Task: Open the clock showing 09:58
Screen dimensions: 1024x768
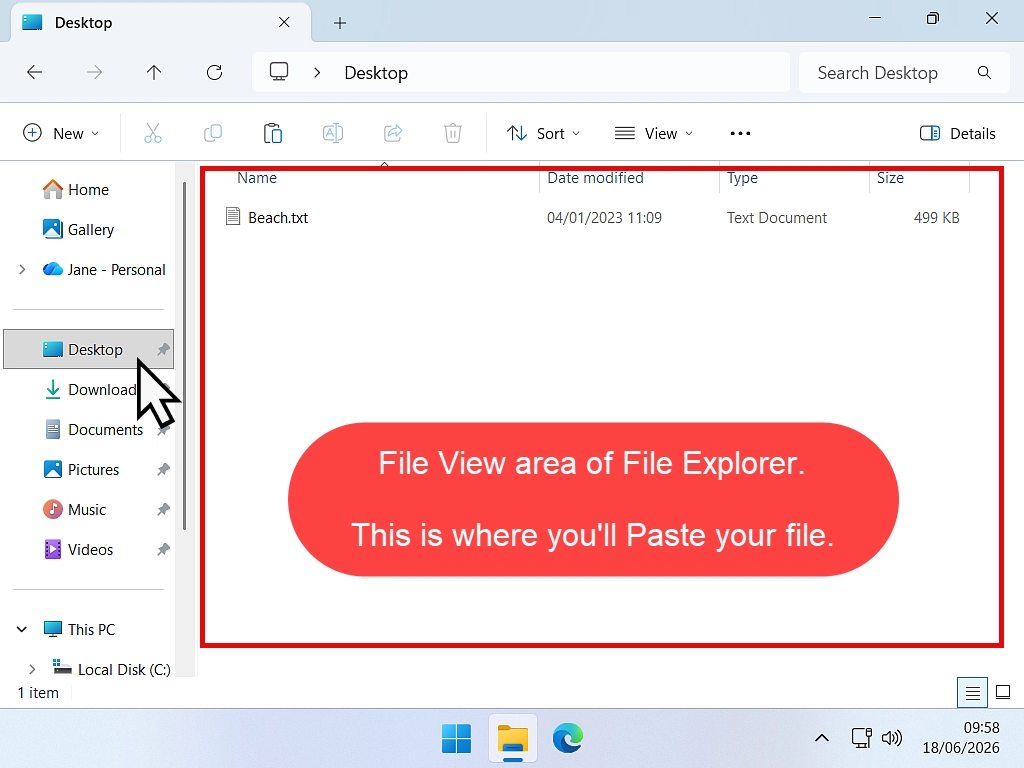Action: point(961,738)
